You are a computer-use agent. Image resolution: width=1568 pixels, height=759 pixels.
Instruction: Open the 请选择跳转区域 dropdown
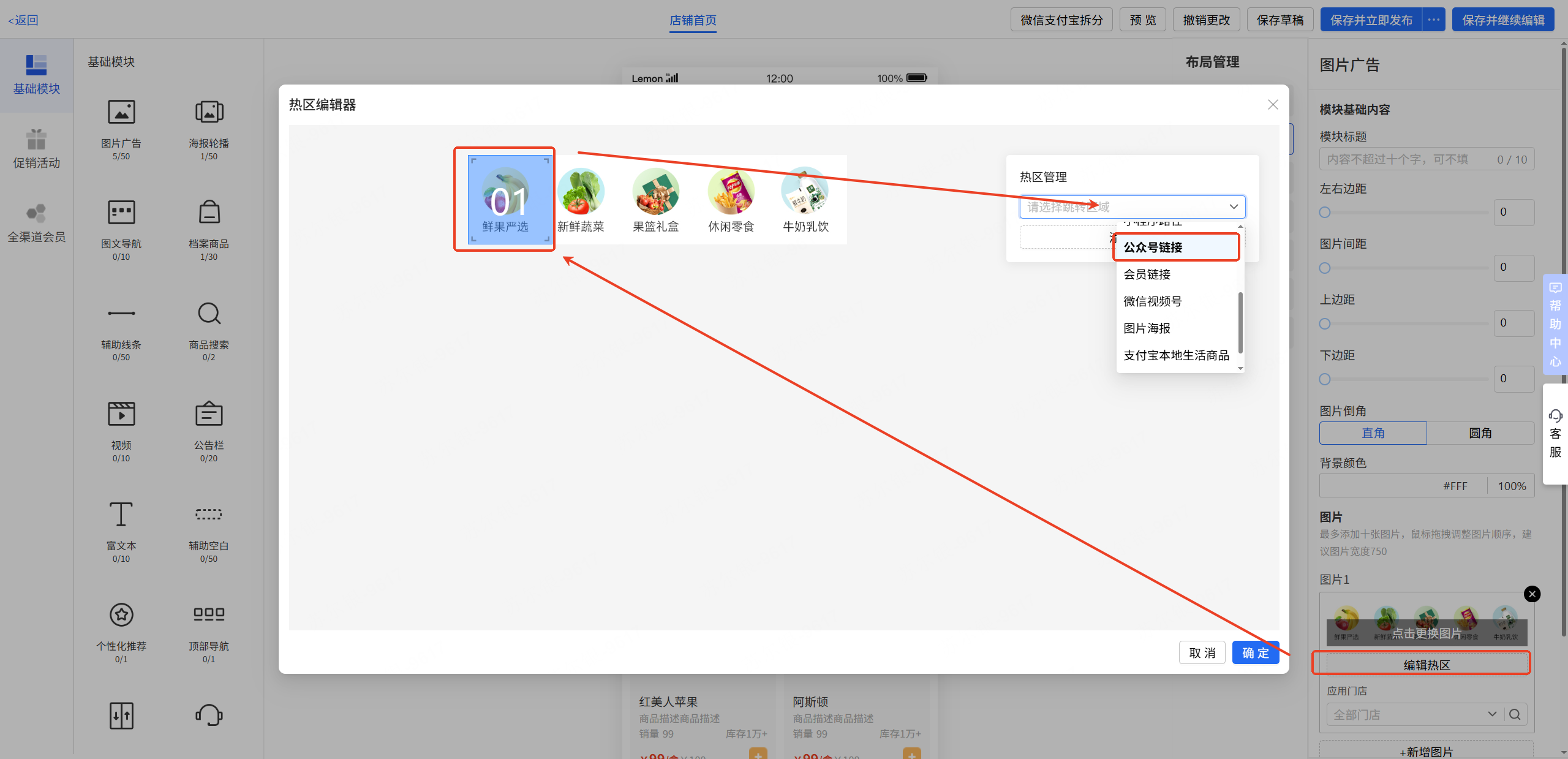pyautogui.click(x=1132, y=207)
